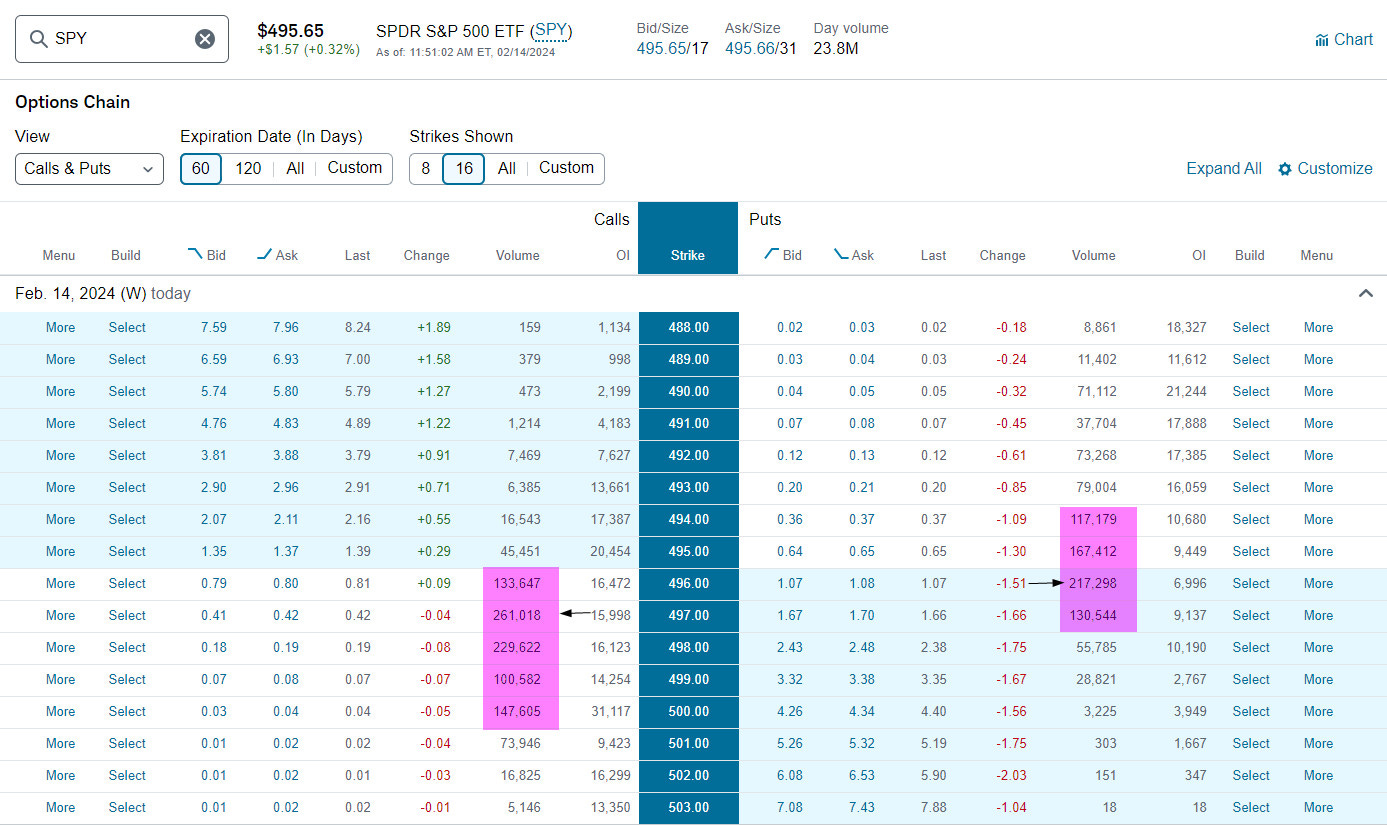Click the top bid price 495.65

pos(660,48)
